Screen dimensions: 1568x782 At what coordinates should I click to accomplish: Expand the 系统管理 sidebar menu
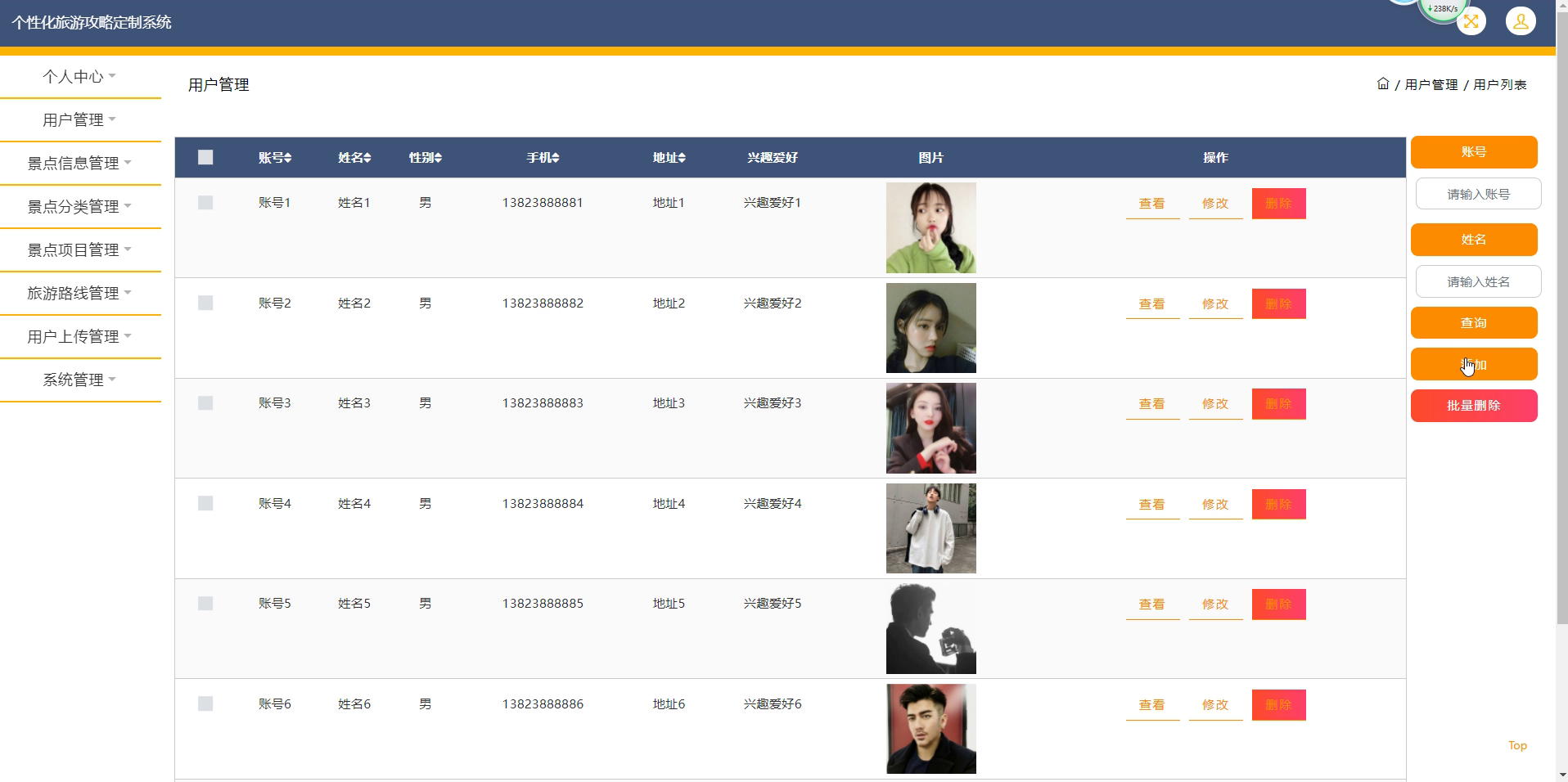click(80, 380)
